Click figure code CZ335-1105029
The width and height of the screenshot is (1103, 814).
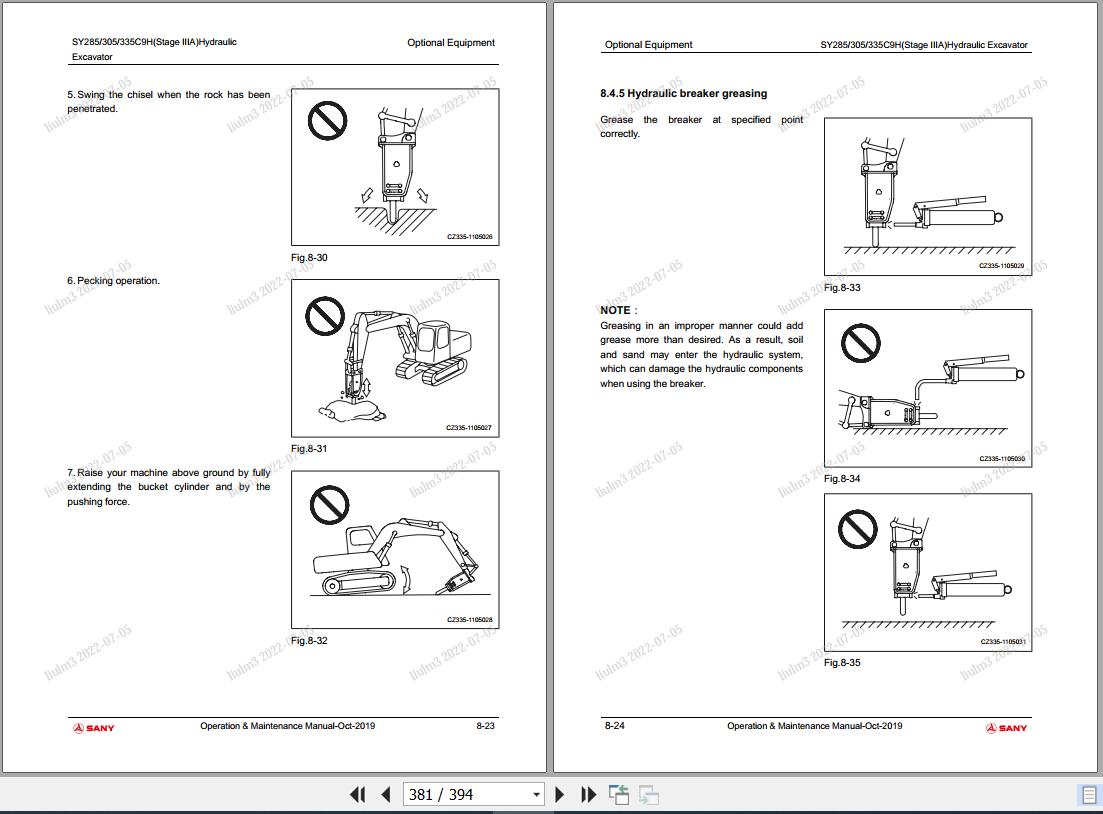pos(1002,266)
